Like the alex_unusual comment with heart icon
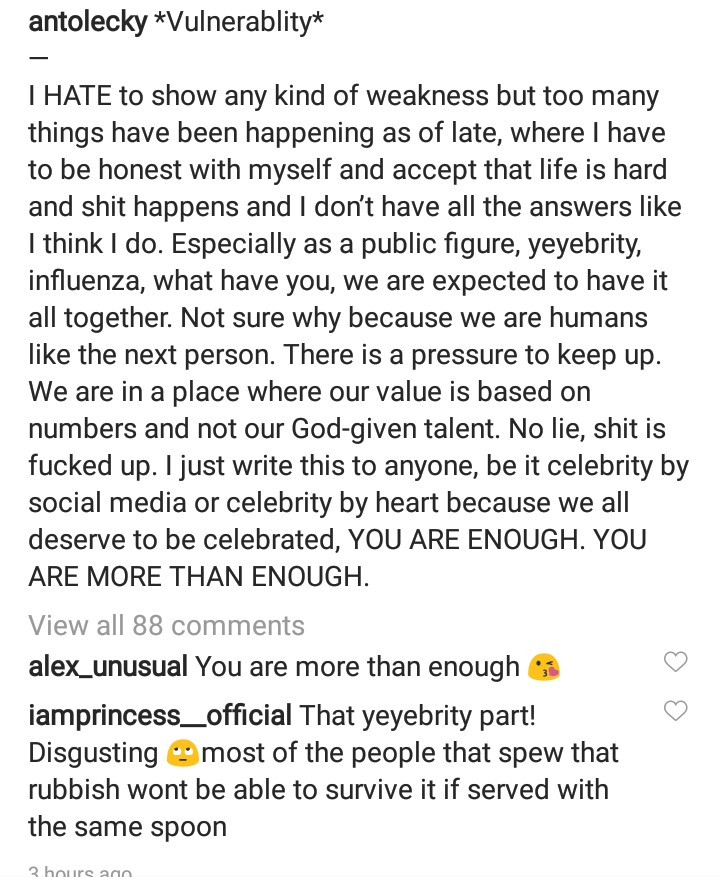Image resolution: width=720 pixels, height=877 pixels. pyautogui.click(x=676, y=661)
